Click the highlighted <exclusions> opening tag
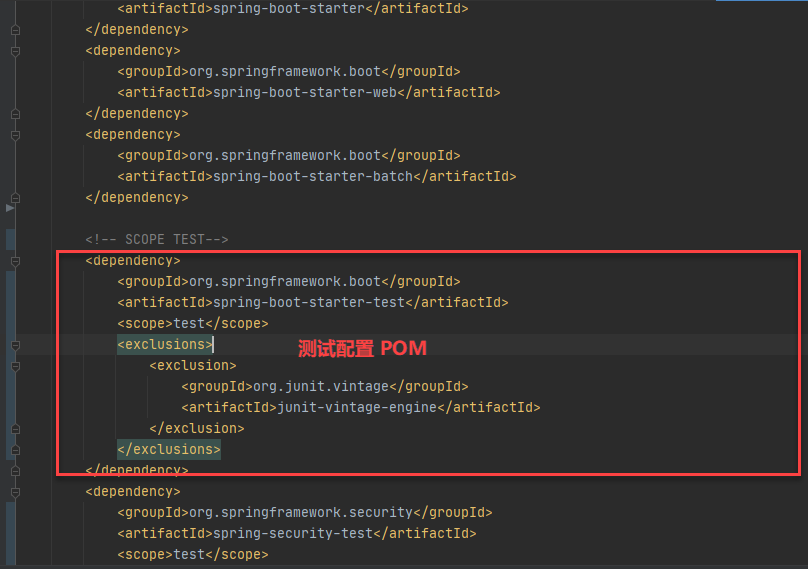 (x=165, y=344)
